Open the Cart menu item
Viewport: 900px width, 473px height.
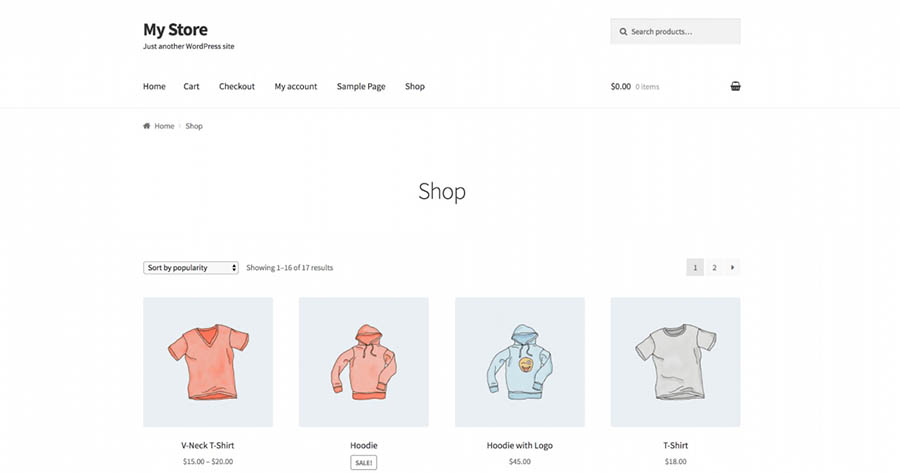pyautogui.click(x=191, y=86)
